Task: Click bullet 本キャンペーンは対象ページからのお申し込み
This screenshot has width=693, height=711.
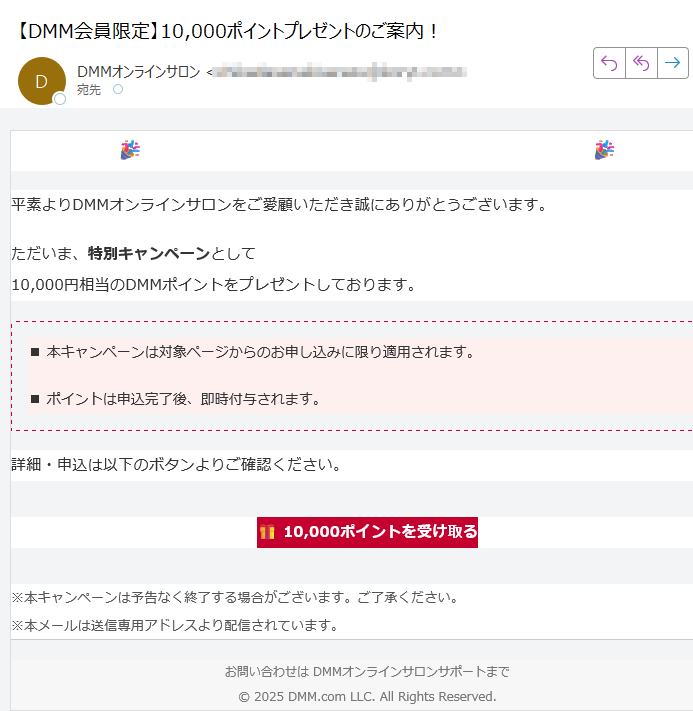Action: [260, 352]
